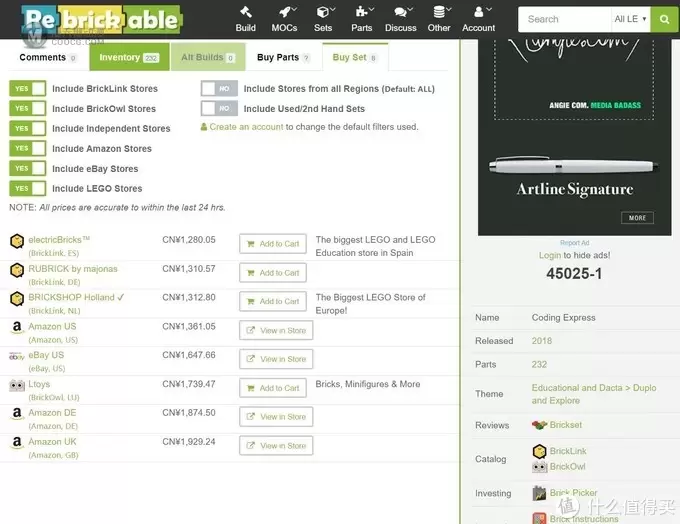Add RUBRICK by majonas offer to cart
This screenshot has width=680, height=524.
(273, 273)
